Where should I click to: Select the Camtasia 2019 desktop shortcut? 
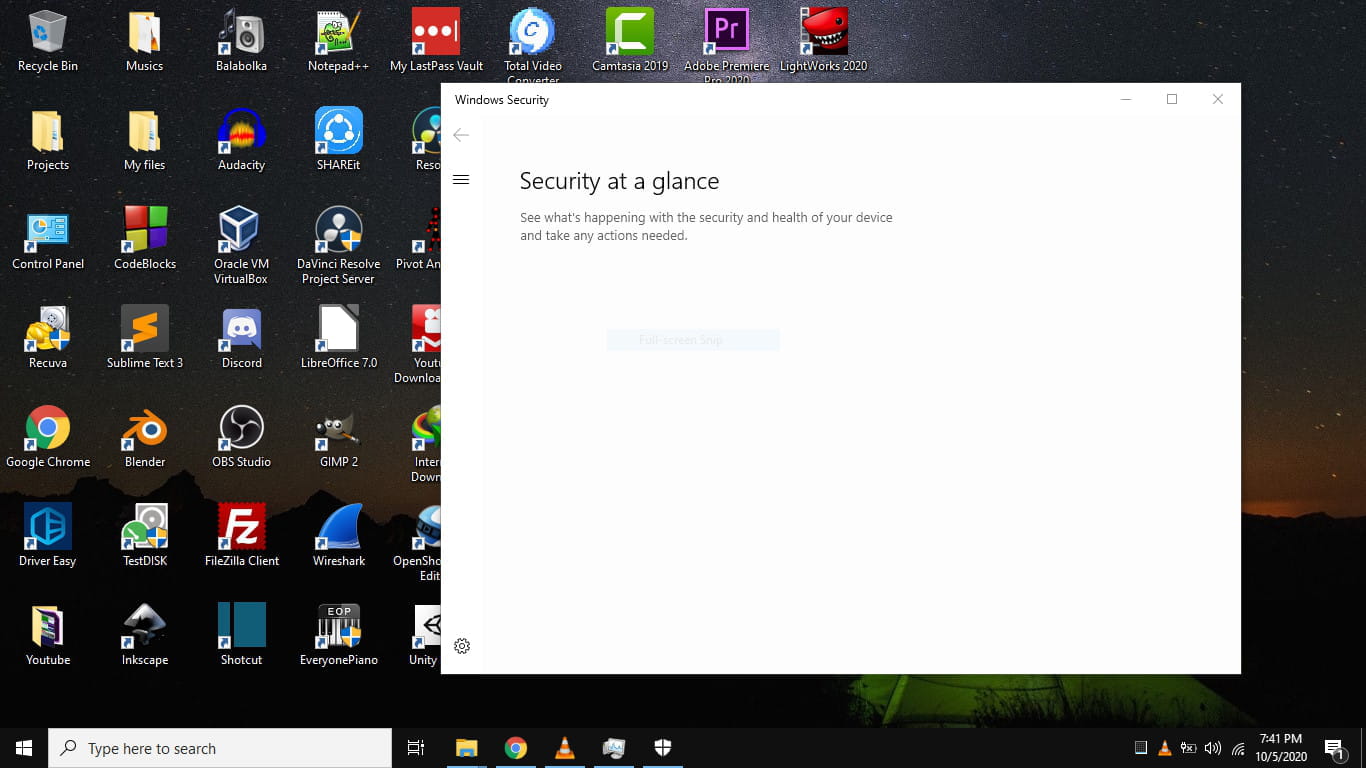[x=630, y=42]
